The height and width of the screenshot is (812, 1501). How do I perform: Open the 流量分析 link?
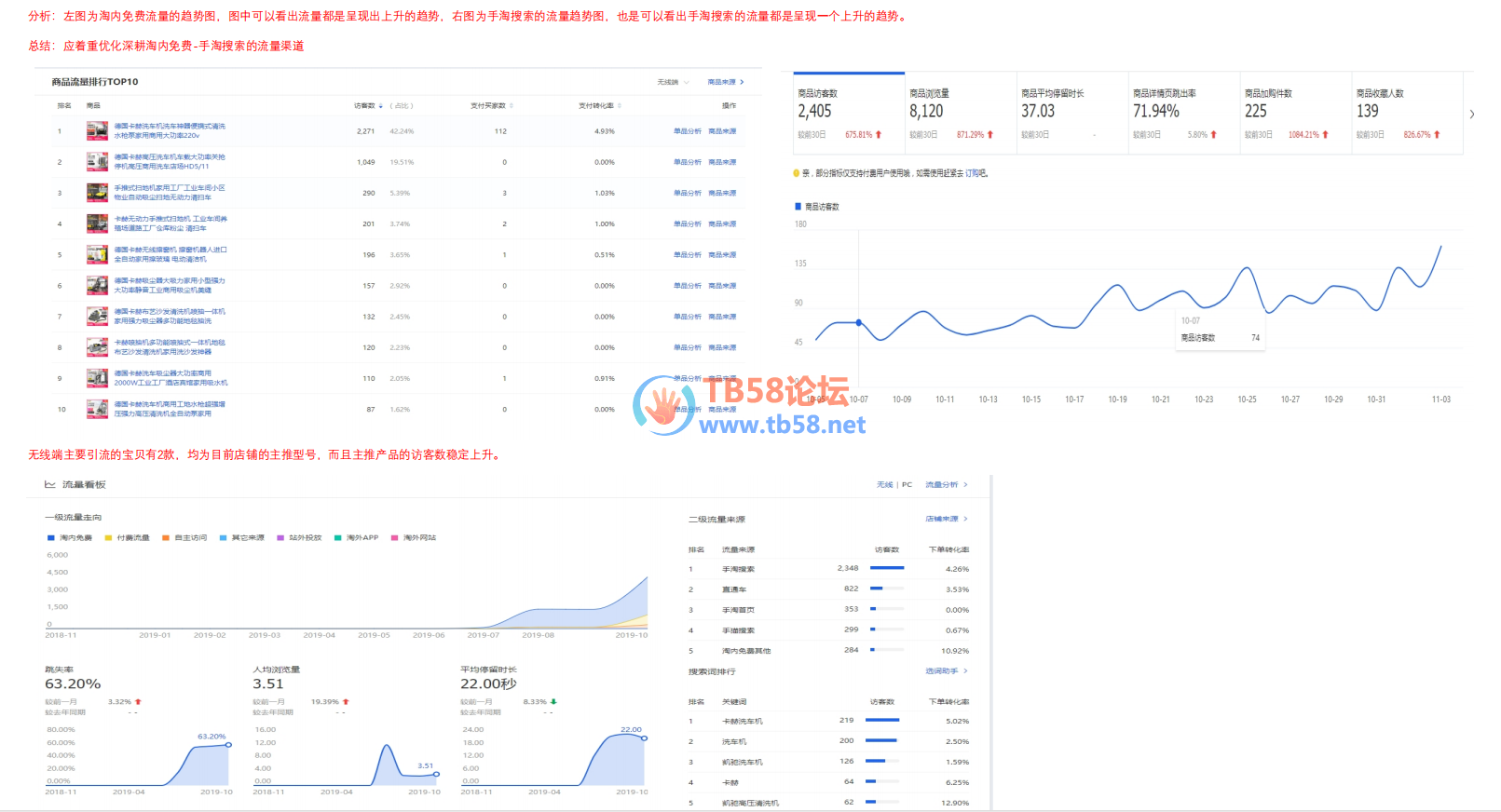946,484
